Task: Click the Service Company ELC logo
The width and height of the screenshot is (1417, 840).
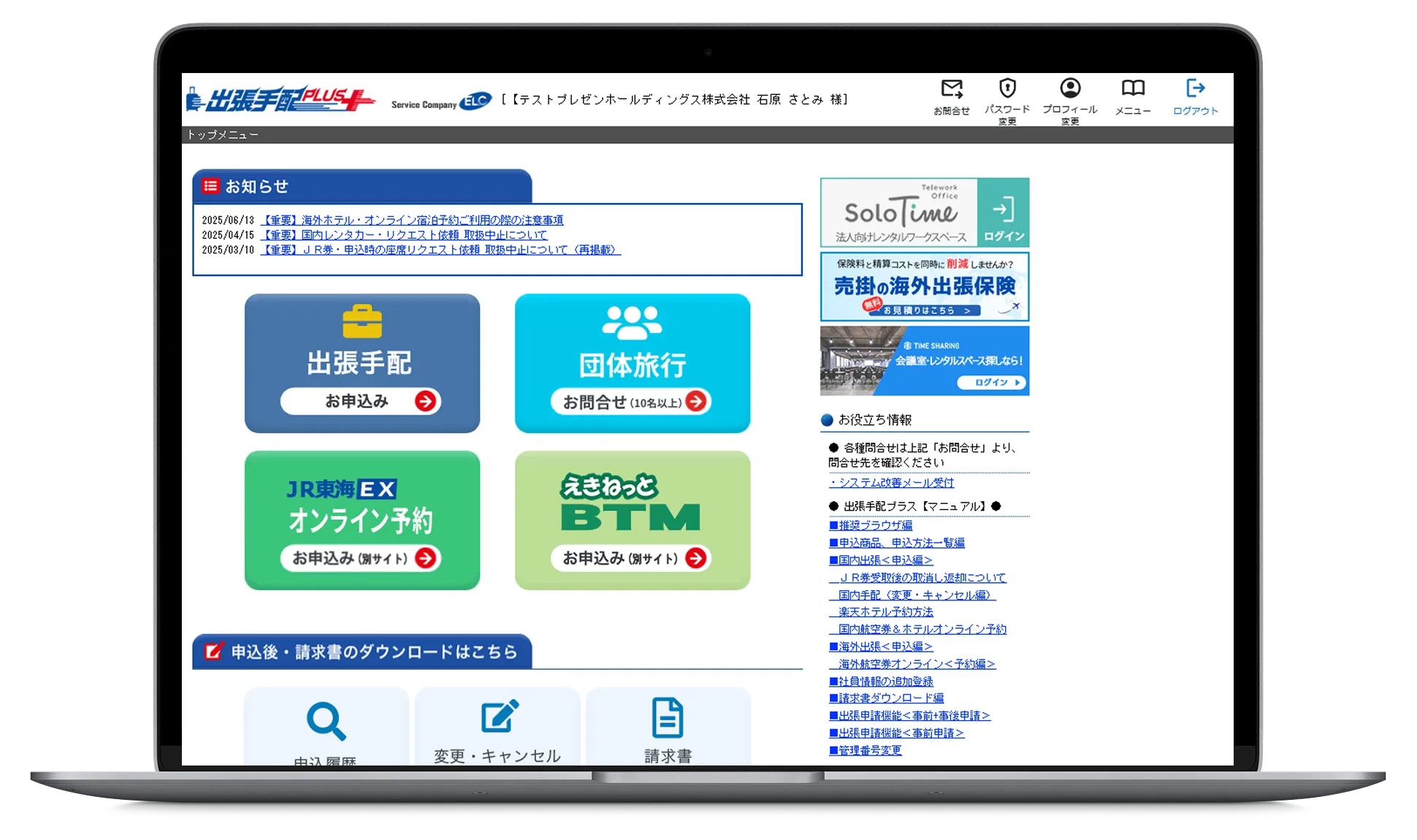Action: (441, 102)
